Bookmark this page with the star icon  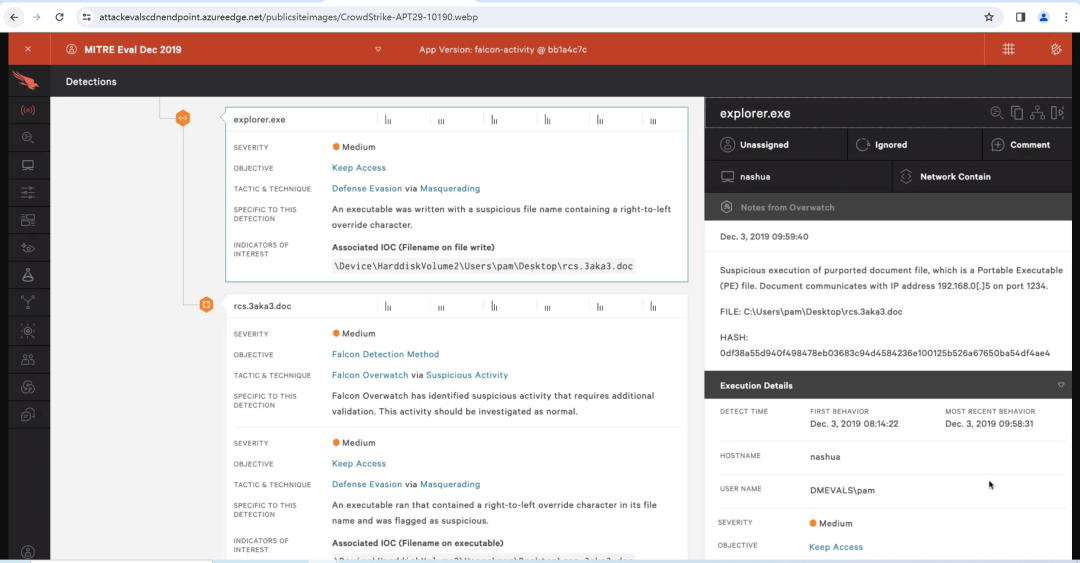pyautogui.click(x=989, y=17)
